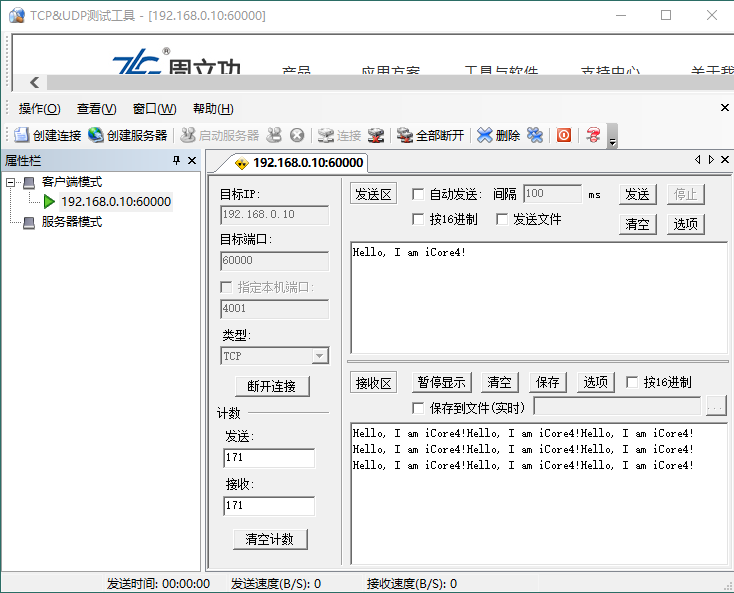Click the 断开连接 disconnect button
The image size is (734, 593).
(x=272, y=386)
